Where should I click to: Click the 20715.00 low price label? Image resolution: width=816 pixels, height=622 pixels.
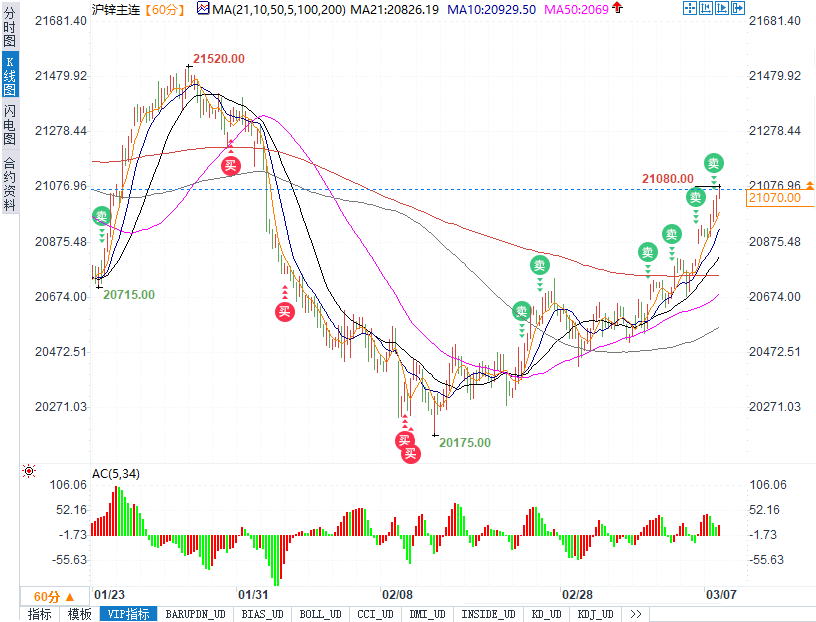[129, 295]
